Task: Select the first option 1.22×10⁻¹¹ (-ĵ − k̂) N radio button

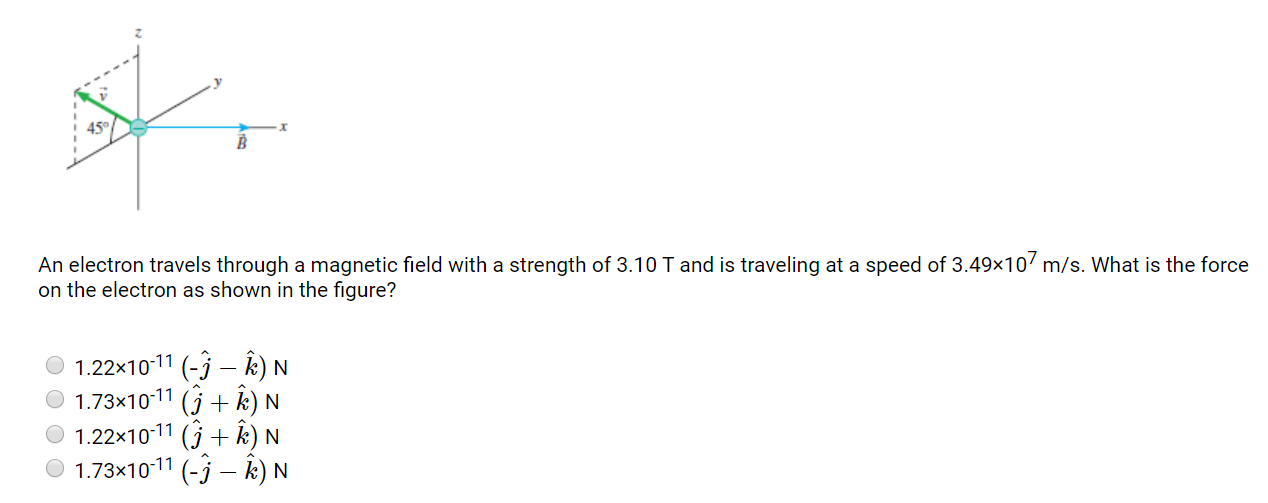Action: pos(56,365)
